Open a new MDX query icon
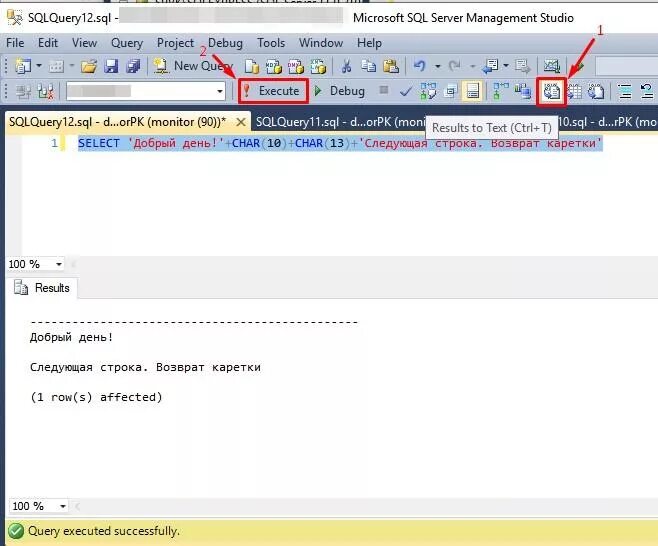This screenshot has width=658, height=546. (x=274, y=66)
